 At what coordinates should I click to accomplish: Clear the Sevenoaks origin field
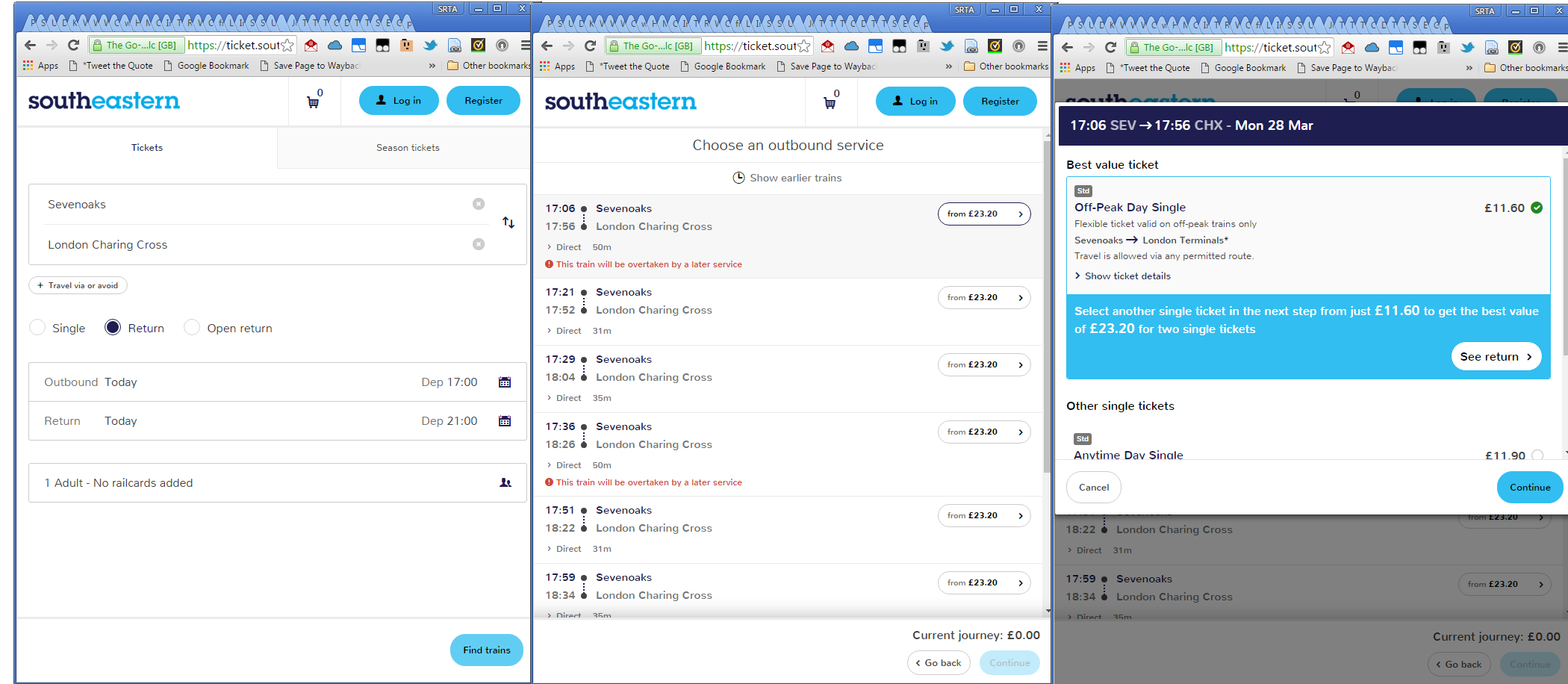click(479, 204)
